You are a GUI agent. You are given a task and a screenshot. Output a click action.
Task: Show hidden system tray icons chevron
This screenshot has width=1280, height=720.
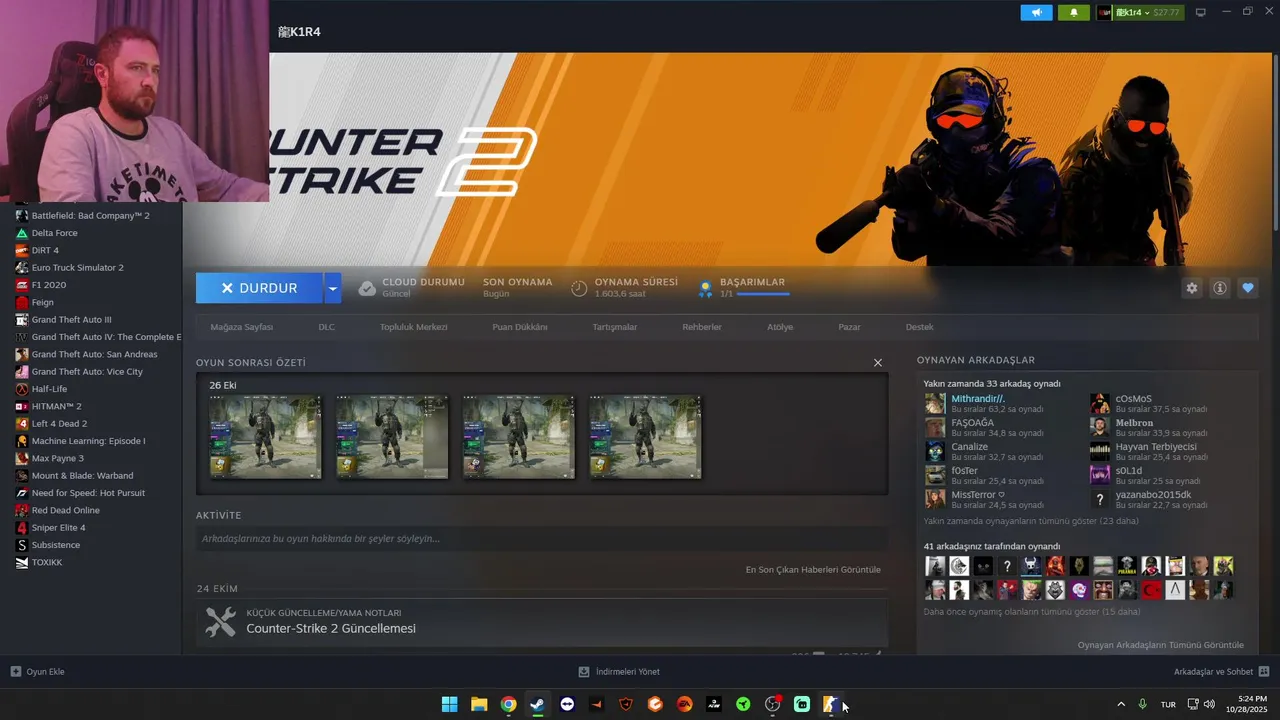coord(1121,704)
